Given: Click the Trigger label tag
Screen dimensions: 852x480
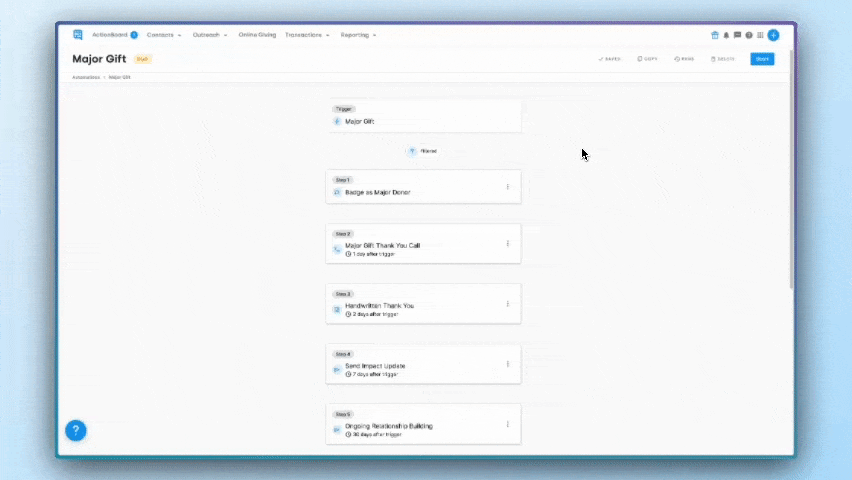Looking at the screenshot, I should coord(344,109).
